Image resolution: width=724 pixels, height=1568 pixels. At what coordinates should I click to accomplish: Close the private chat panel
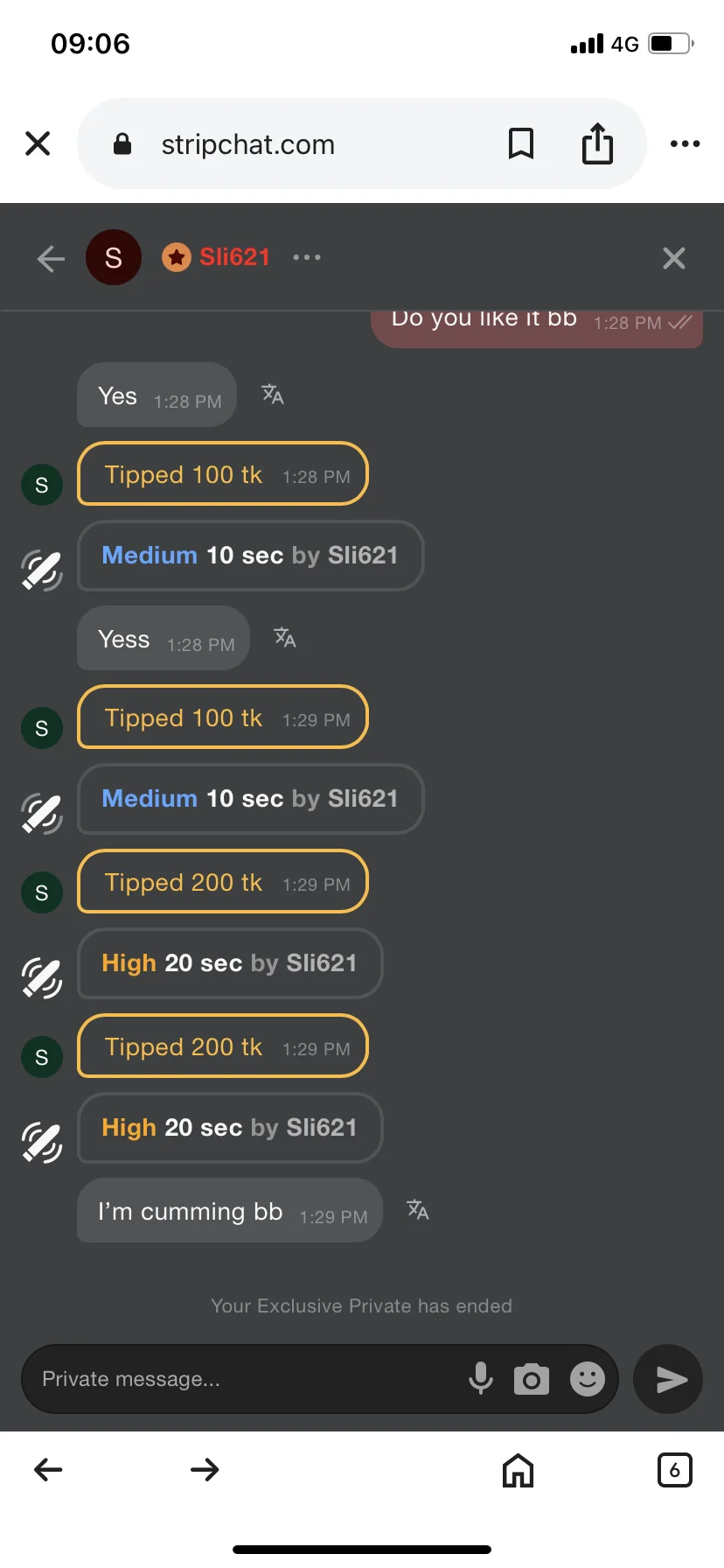[x=673, y=258]
